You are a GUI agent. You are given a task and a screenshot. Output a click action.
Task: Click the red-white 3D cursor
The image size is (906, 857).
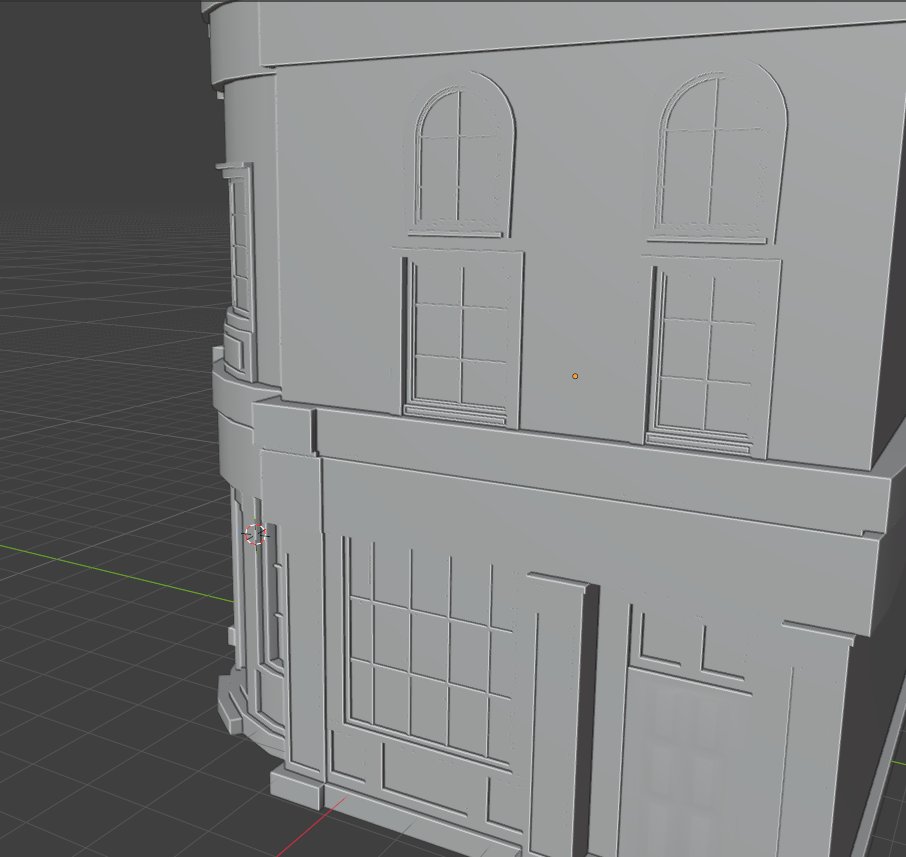pyautogui.click(x=255, y=534)
